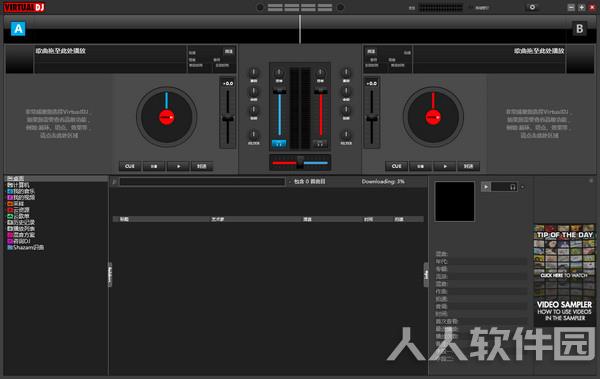The width and height of the screenshot is (600, 379).
Task: Toggle the right info panel handle
Action: 426,274
